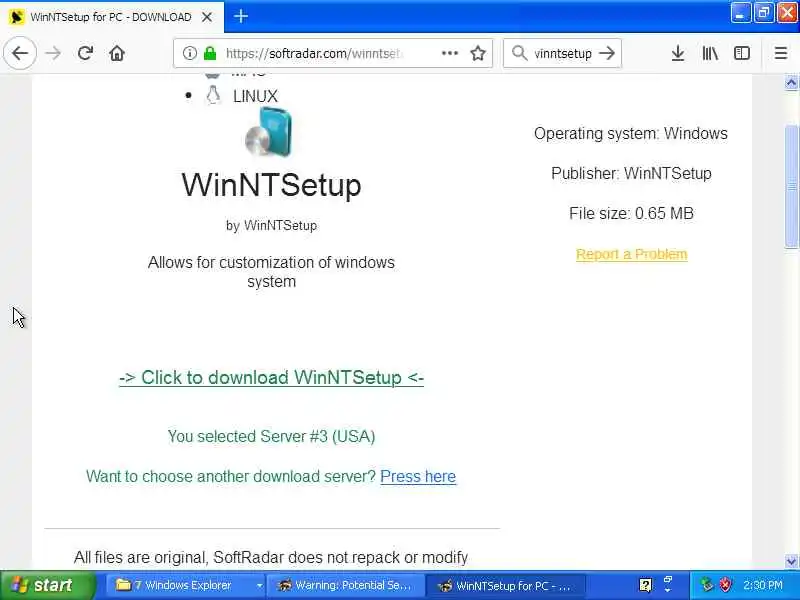Screen dimensions: 800x600
Task: Focus the search box containing vinntsetup
Action: [563, 53]
